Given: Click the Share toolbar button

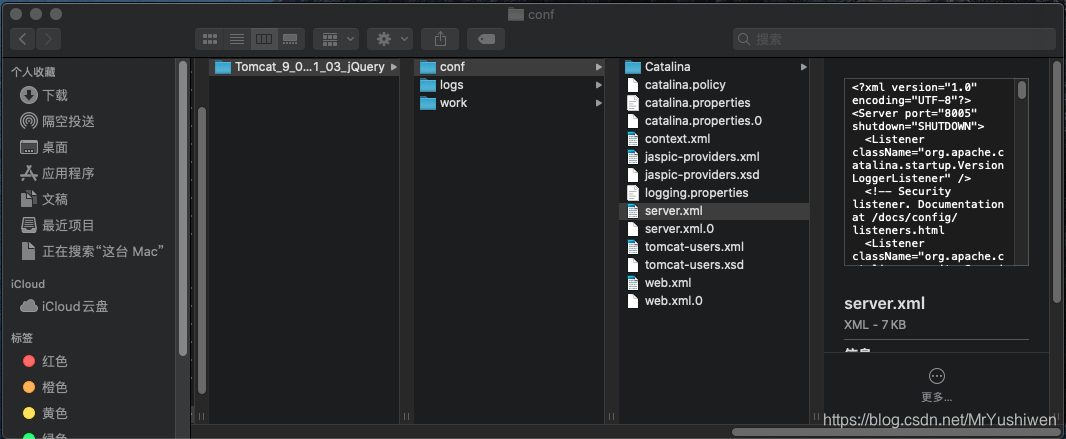Looking at the screenshot, I should pyautogui.click(x=439, y=39).
